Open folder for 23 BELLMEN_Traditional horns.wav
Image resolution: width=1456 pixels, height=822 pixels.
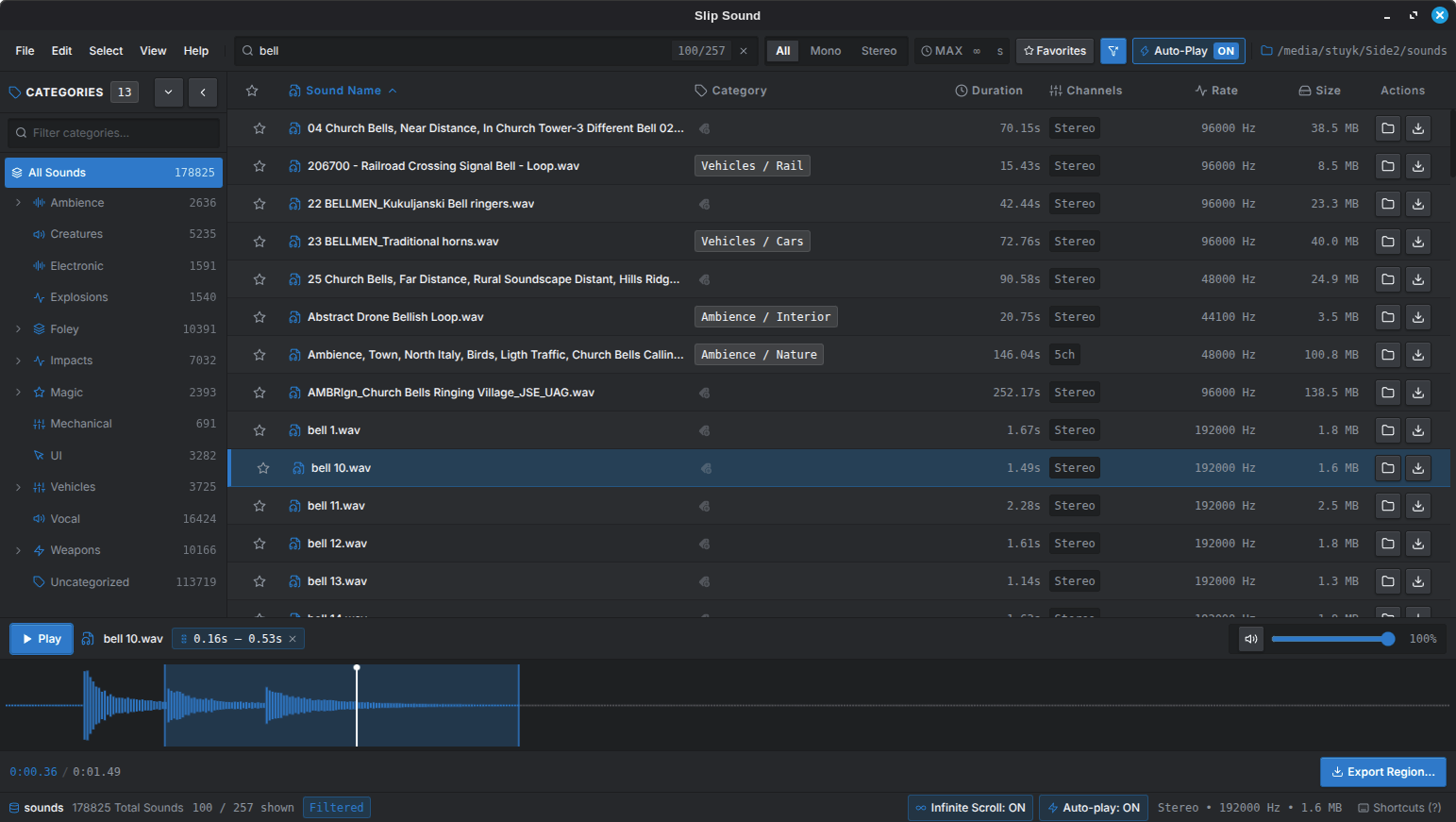tap(1388, 242)
